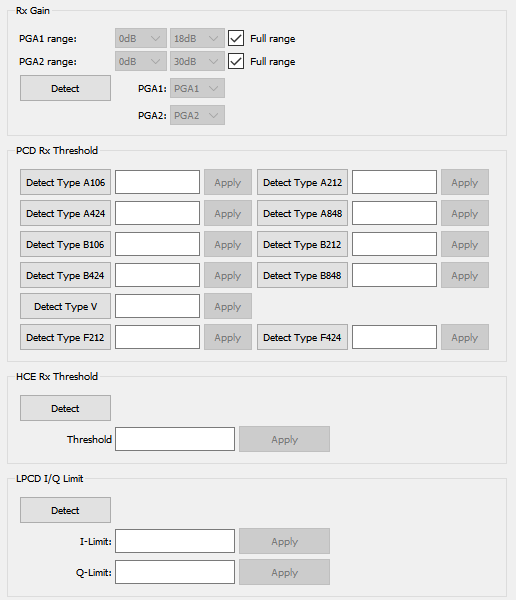
Task: Click Apply next to B848 field
Action: 465,275
